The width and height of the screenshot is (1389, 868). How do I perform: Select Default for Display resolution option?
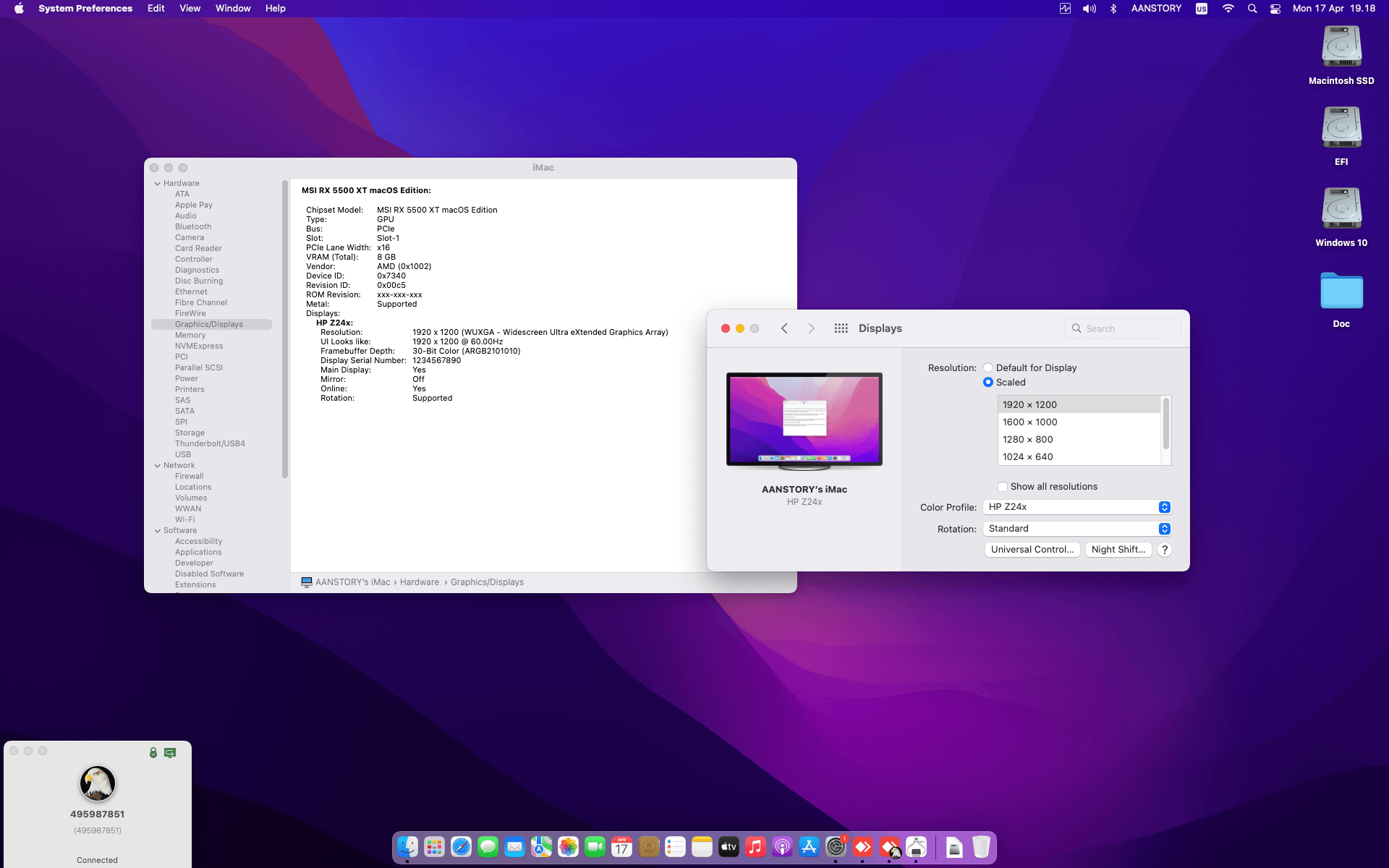click(x=988, y=367)
